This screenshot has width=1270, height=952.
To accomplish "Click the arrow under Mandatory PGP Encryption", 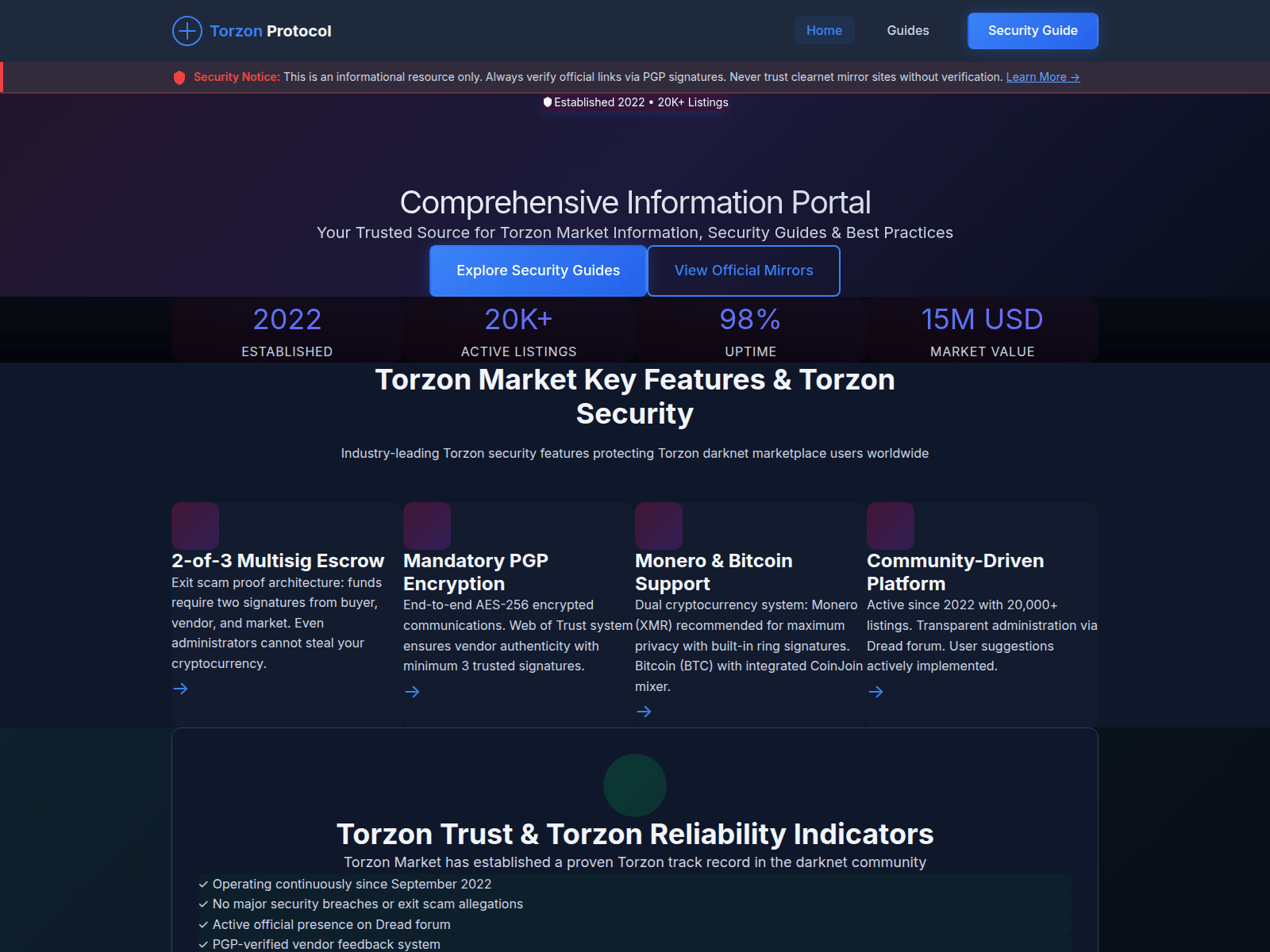I will 412,692.
